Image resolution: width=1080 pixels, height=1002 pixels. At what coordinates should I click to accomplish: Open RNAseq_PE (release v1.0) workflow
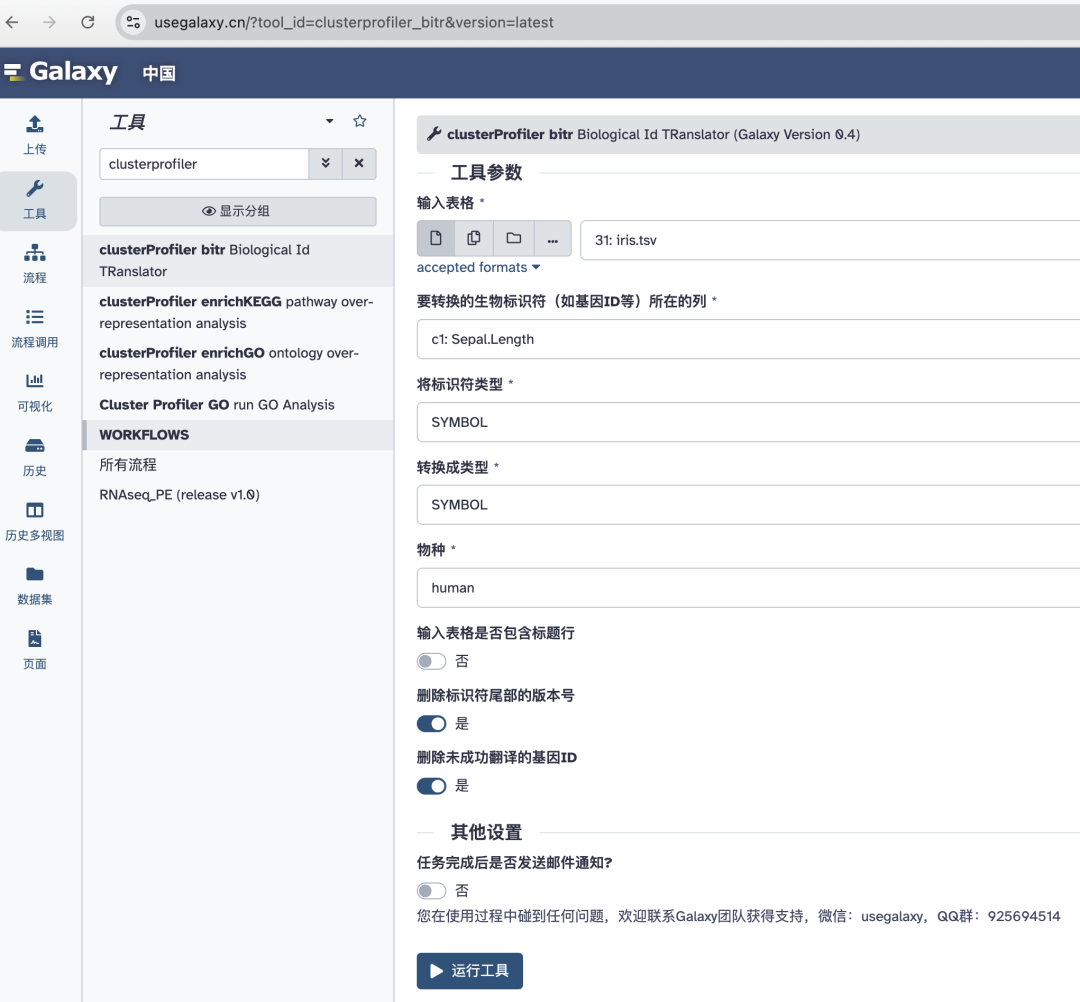[x=179, y=495]
